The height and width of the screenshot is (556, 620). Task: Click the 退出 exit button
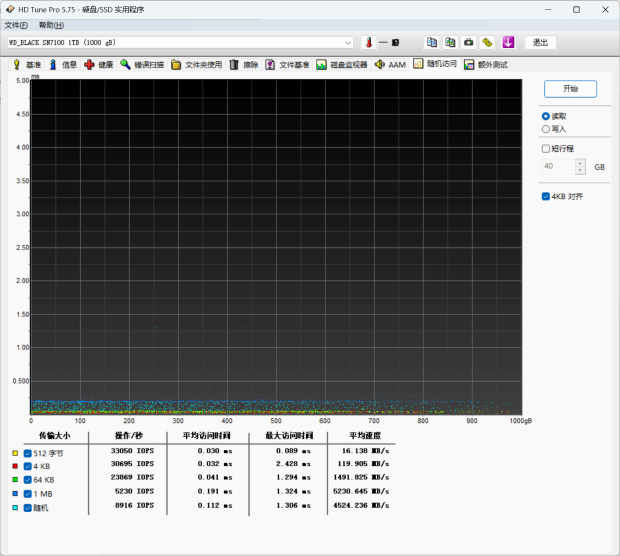point(540,42)
